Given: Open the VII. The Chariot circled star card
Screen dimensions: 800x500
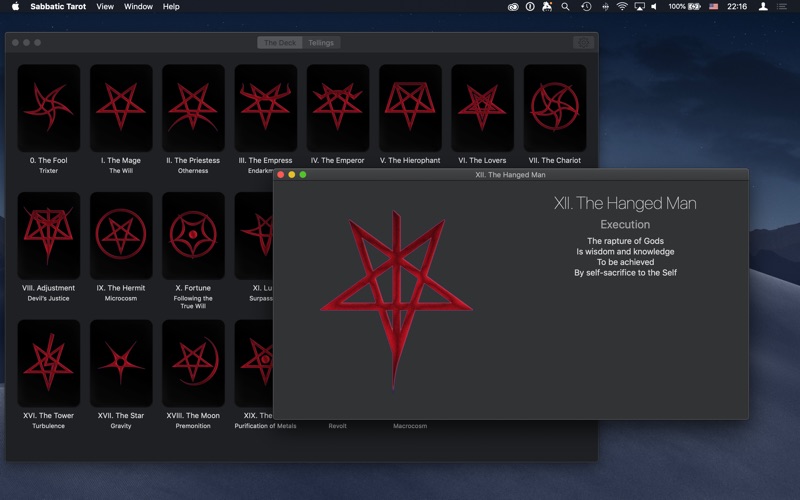Looking at the screenshot, I should click(555, 108).
